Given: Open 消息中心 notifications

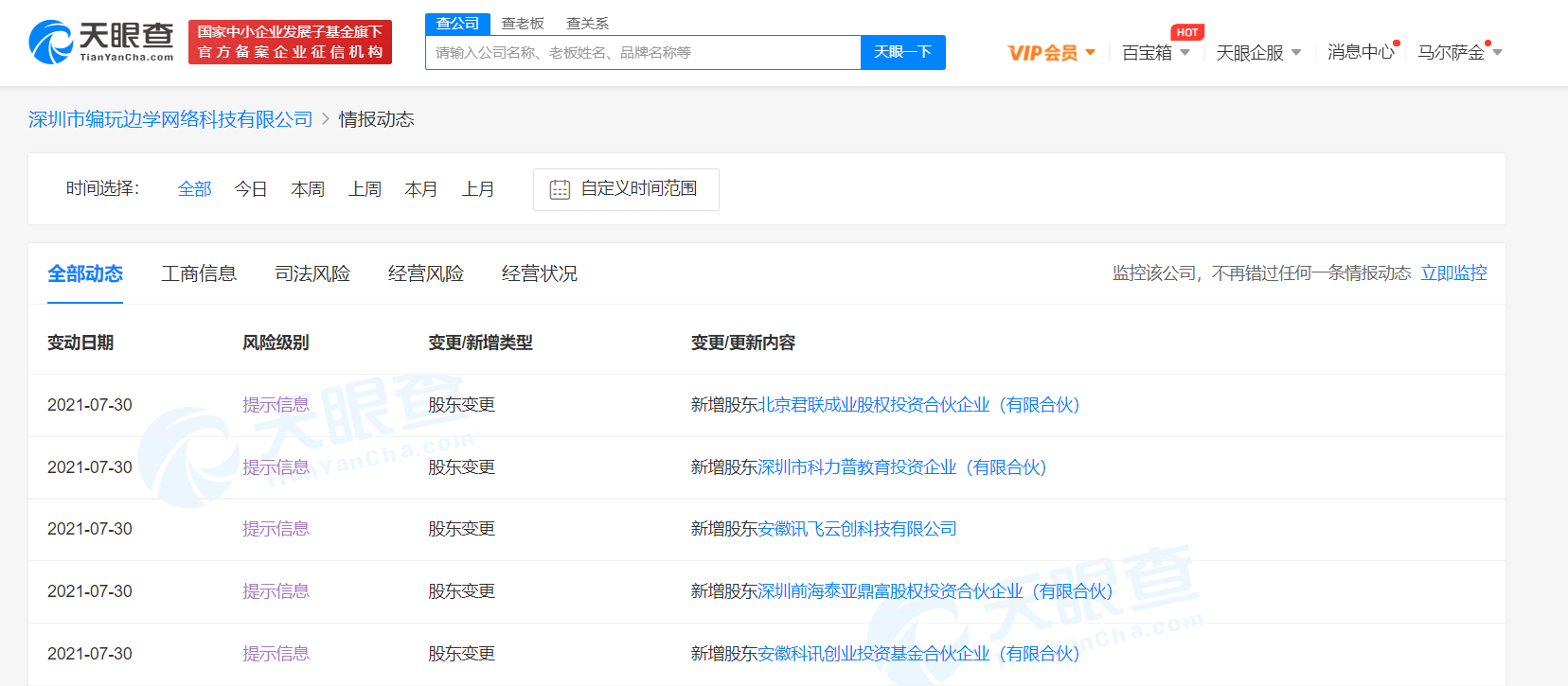Looking at the screenshot, I should [x=1361, y=52].
